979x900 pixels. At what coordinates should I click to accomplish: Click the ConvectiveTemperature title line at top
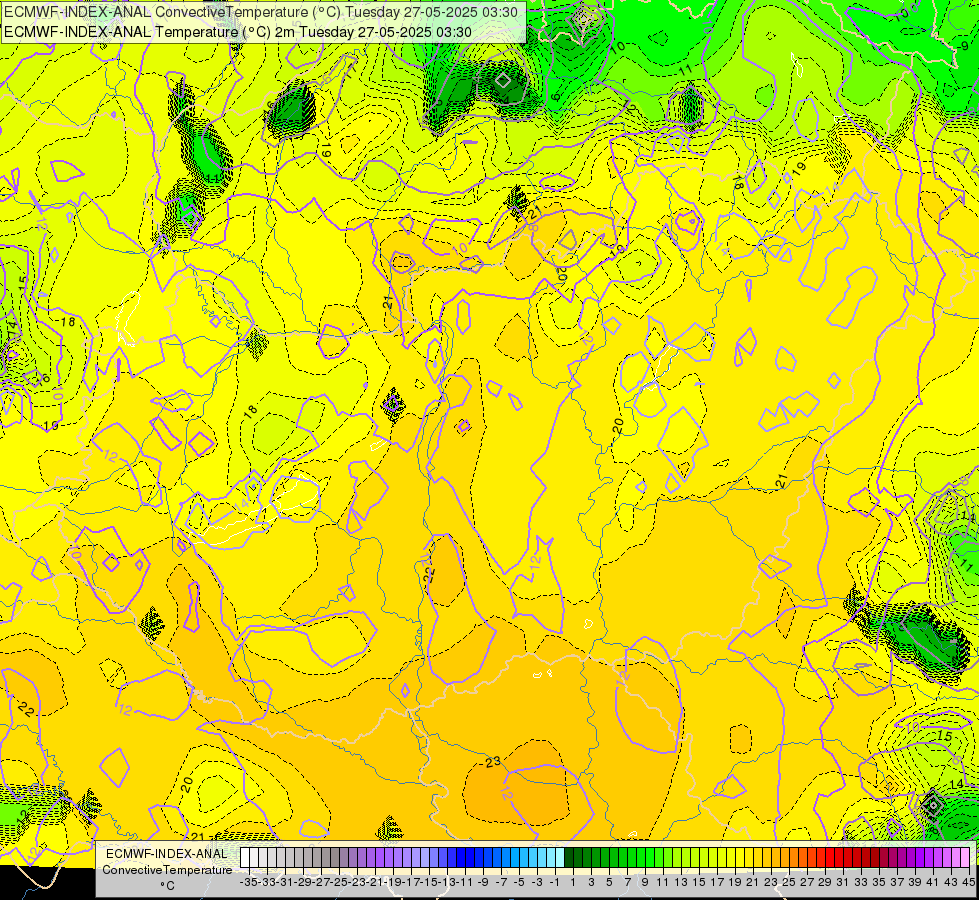pyautogui.click(x=262, y=12)
